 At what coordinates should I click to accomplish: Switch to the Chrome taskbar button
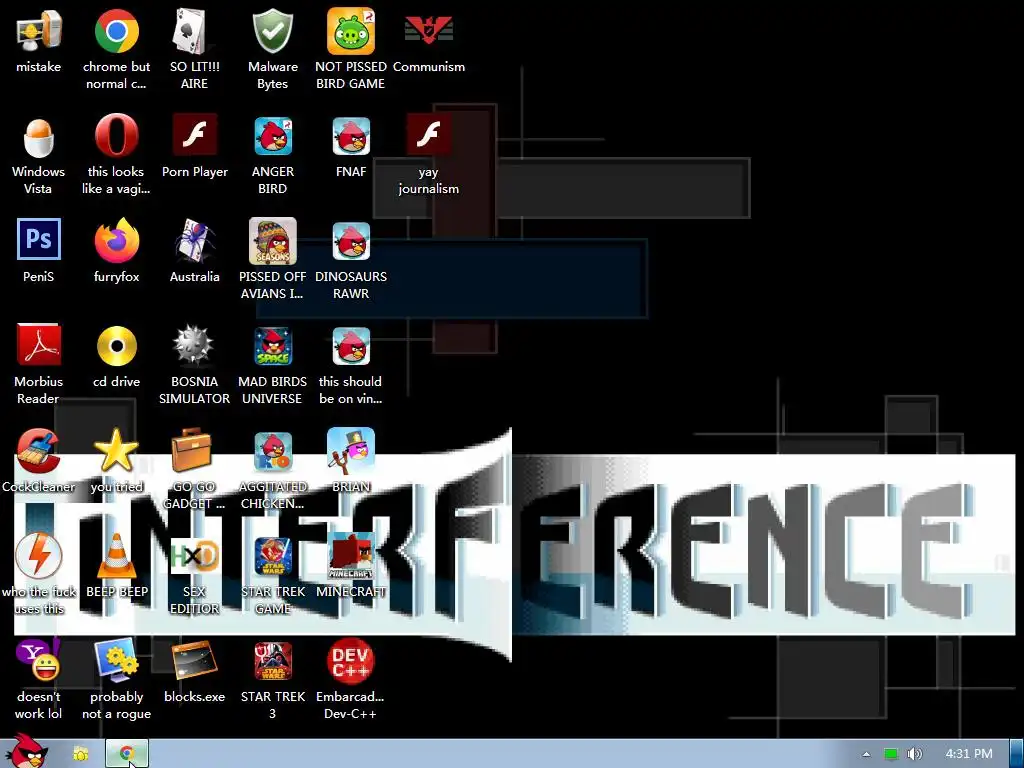[x=127, y=754]
